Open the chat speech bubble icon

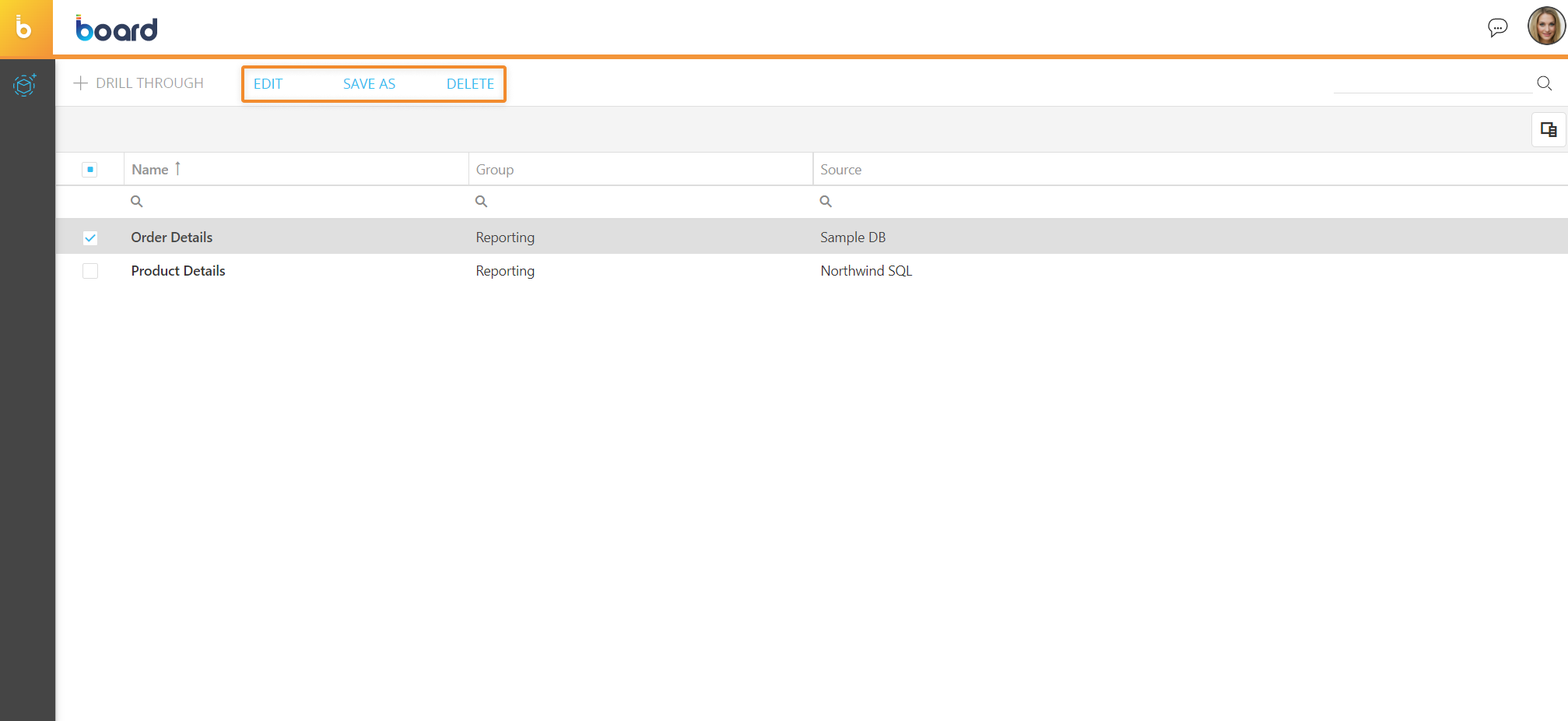[1497, 28]
